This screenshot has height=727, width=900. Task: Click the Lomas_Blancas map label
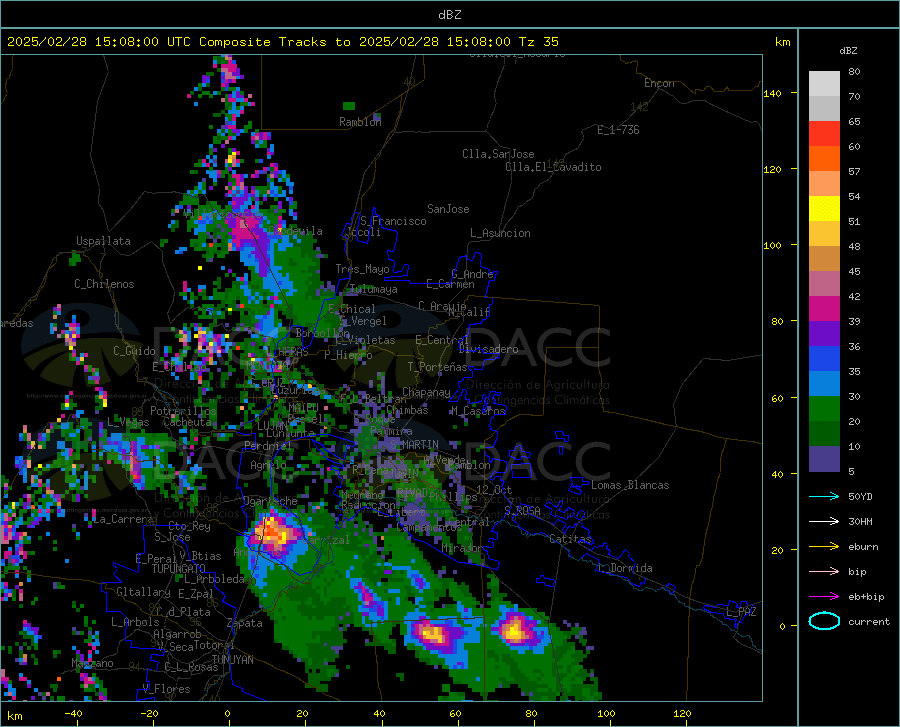[x=630, y=485]
